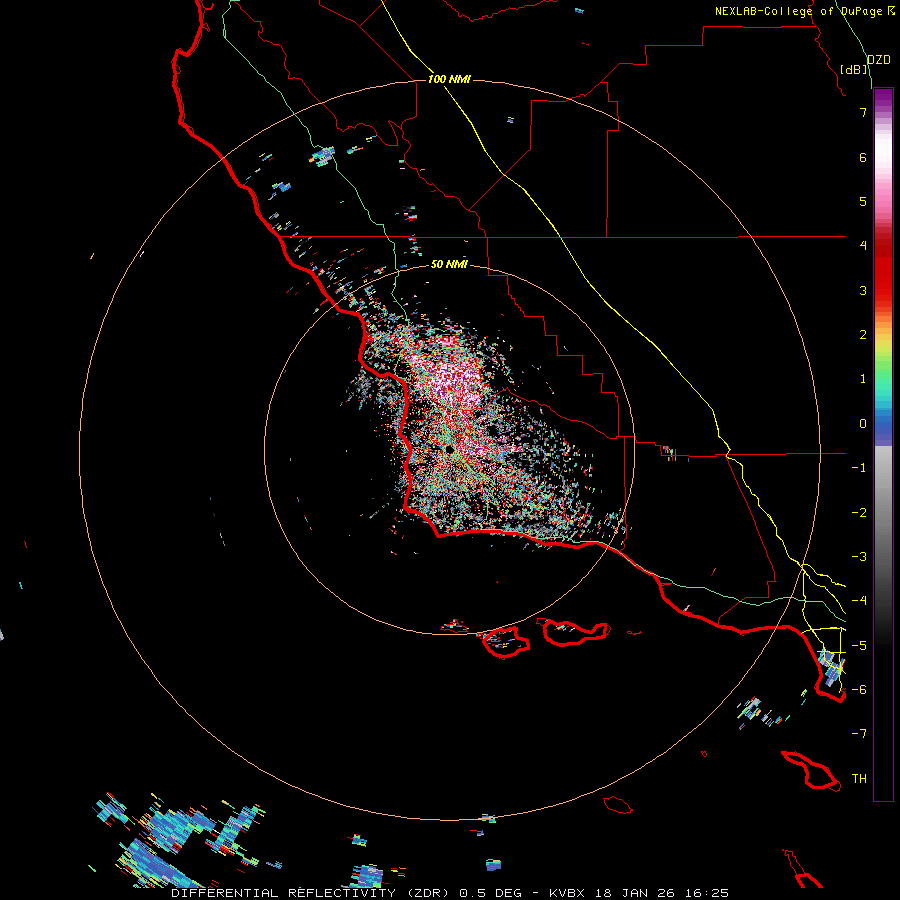Click the '-7' value on the color scale

pos(859,734)
